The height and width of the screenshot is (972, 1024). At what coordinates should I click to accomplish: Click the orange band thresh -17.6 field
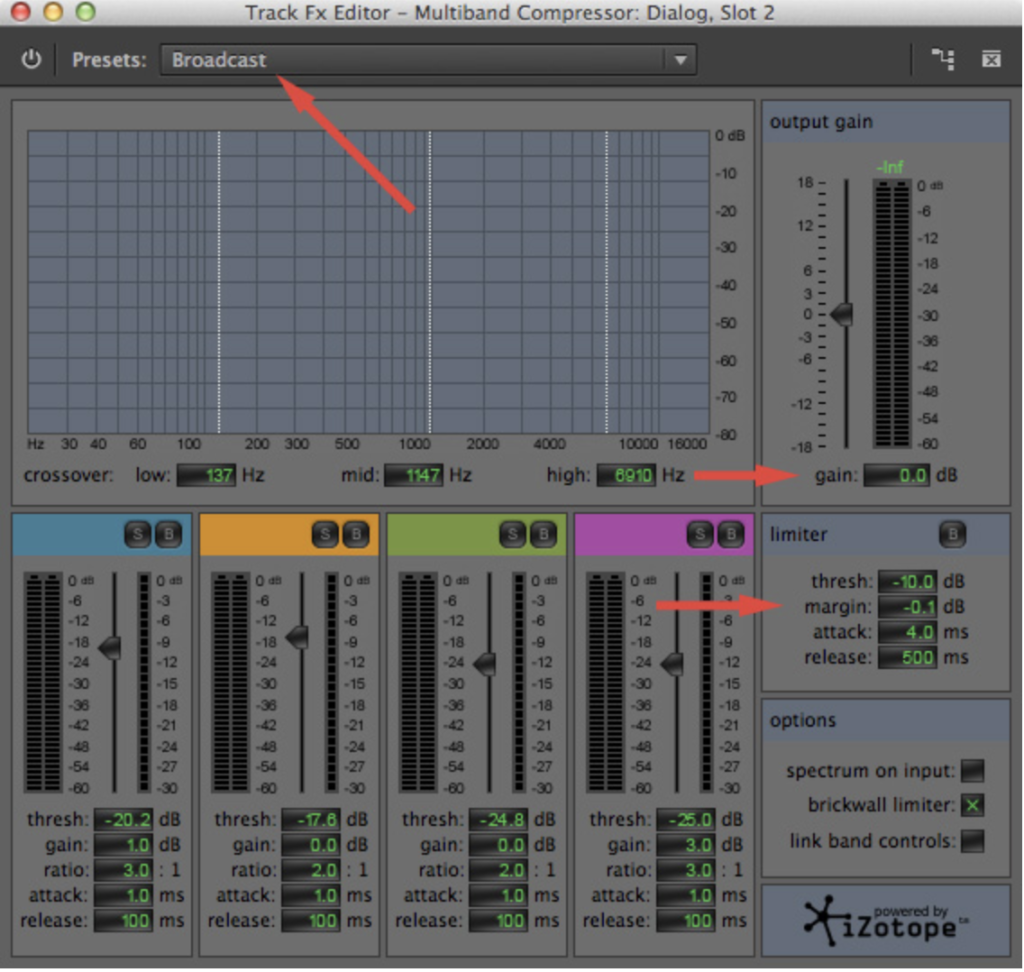tap(311, 819)
